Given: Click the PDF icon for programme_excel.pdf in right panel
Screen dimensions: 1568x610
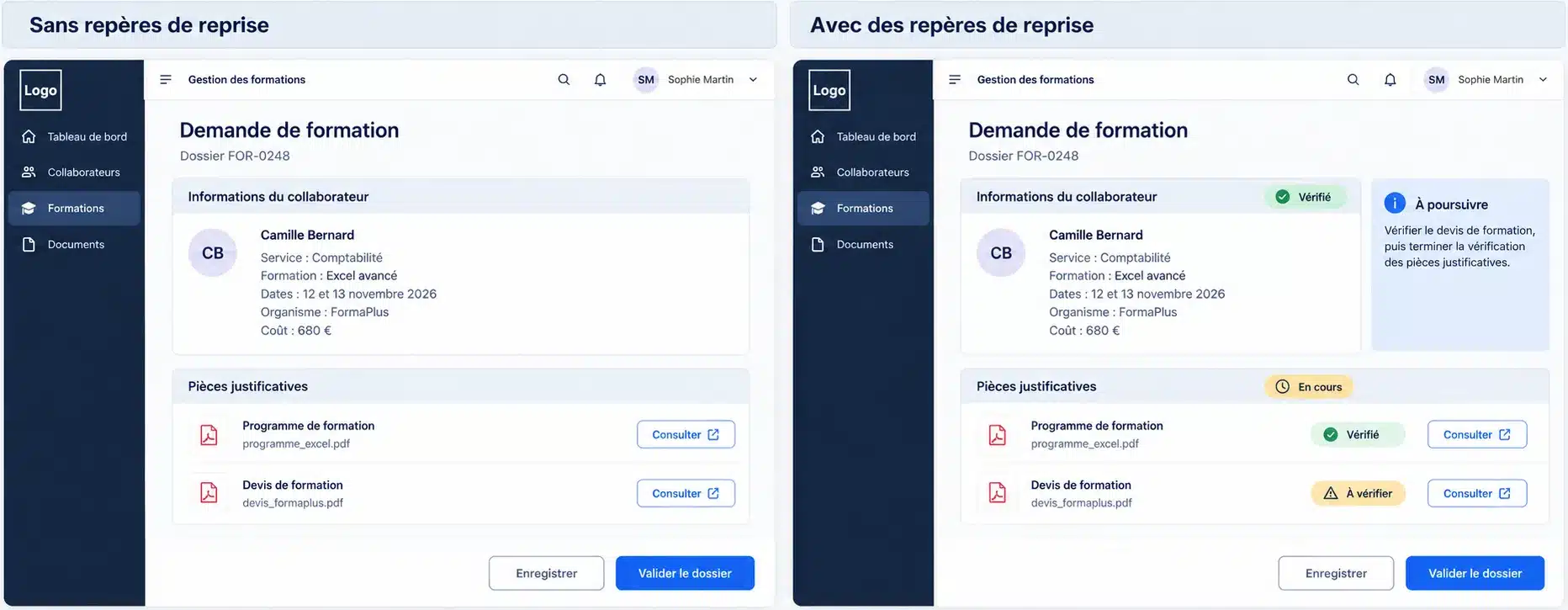Looking at the screenshot, I should coord(997,434).
